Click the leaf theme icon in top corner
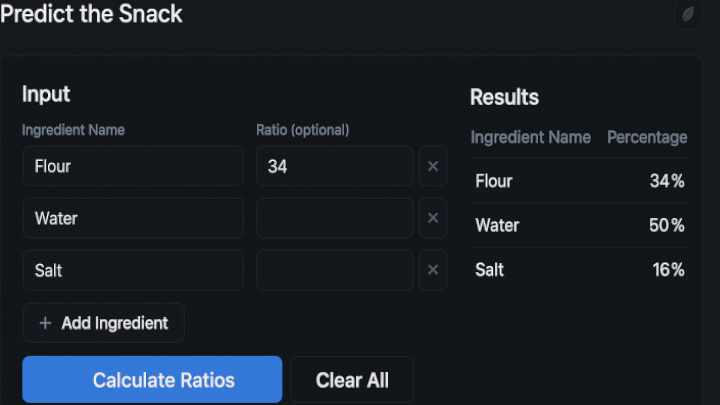 (688, 14)
